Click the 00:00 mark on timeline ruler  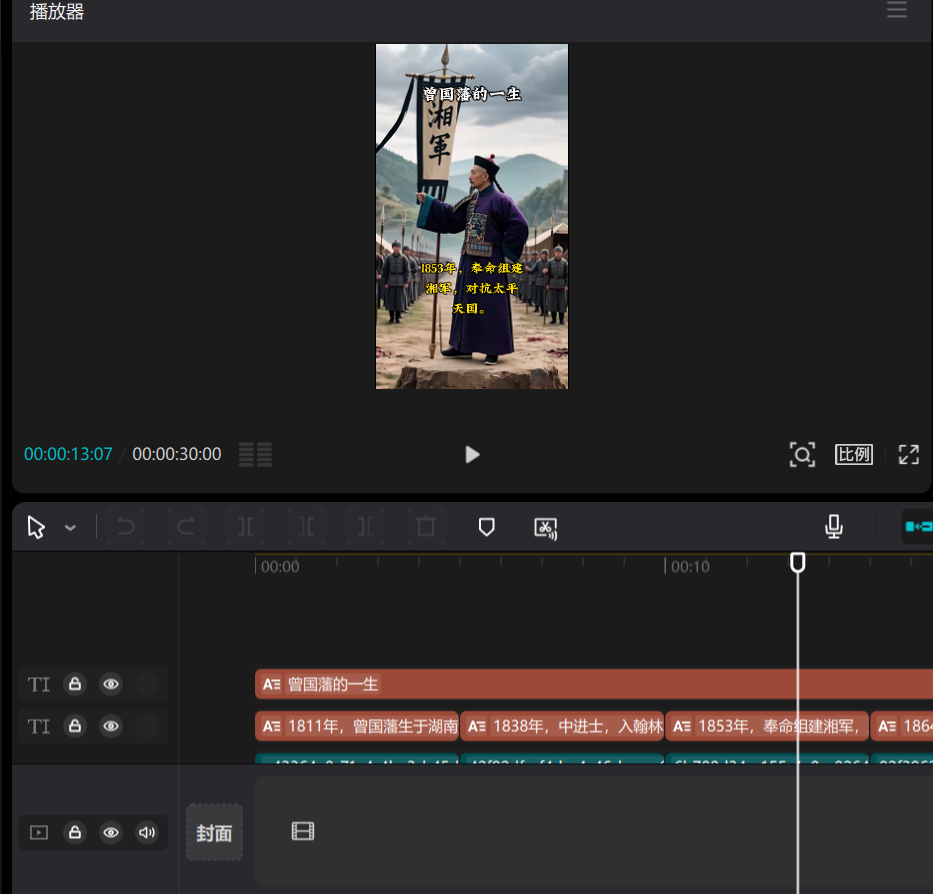coord(280,567)
